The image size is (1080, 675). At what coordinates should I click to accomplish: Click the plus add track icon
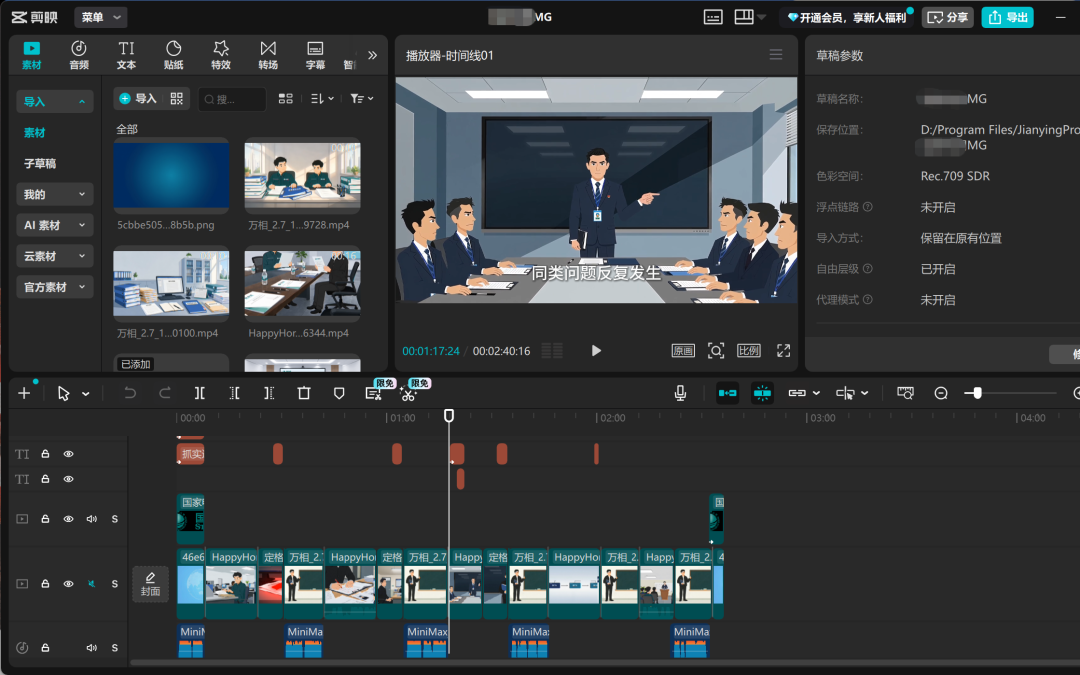tap(24, 393)
